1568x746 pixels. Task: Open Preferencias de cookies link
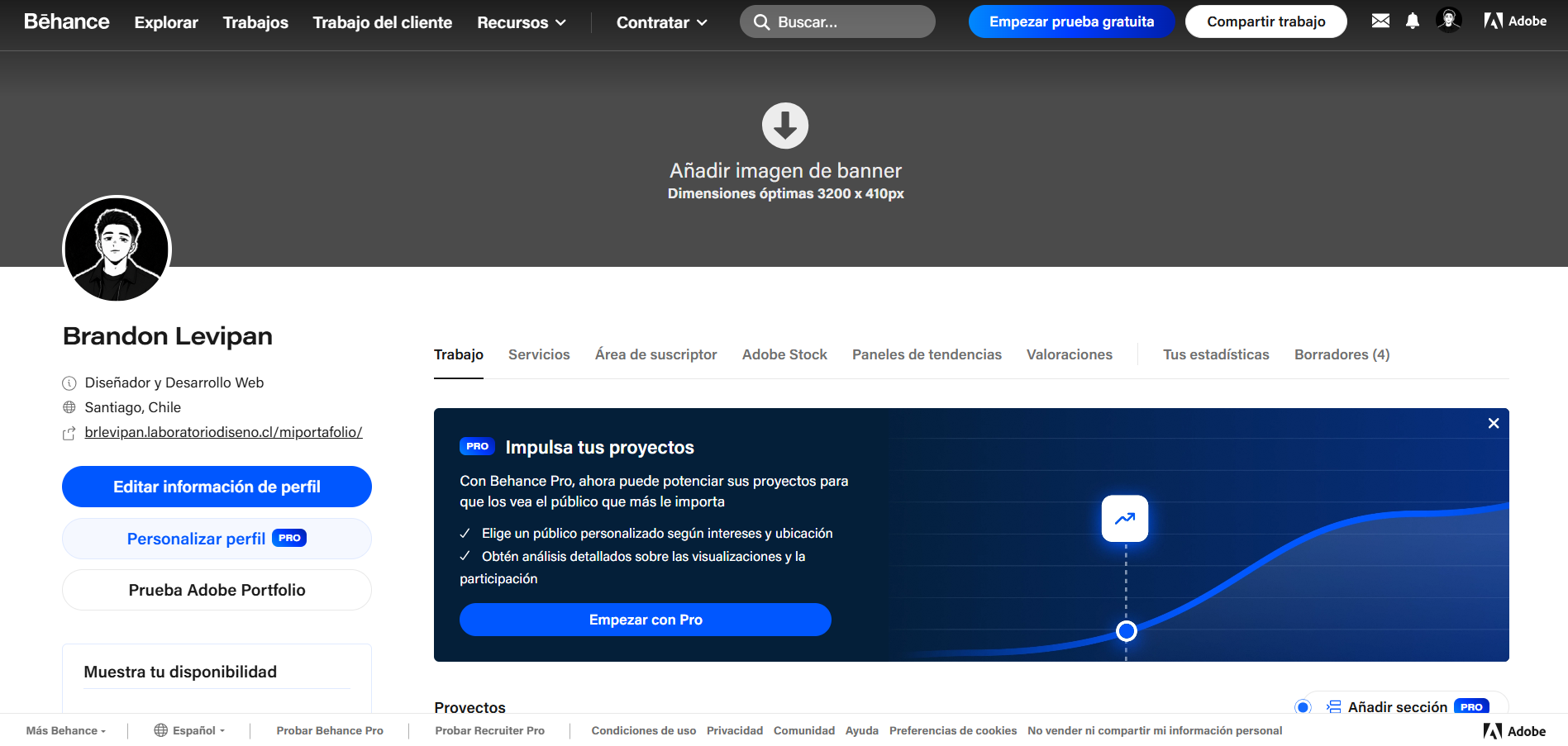pos(953,730)
